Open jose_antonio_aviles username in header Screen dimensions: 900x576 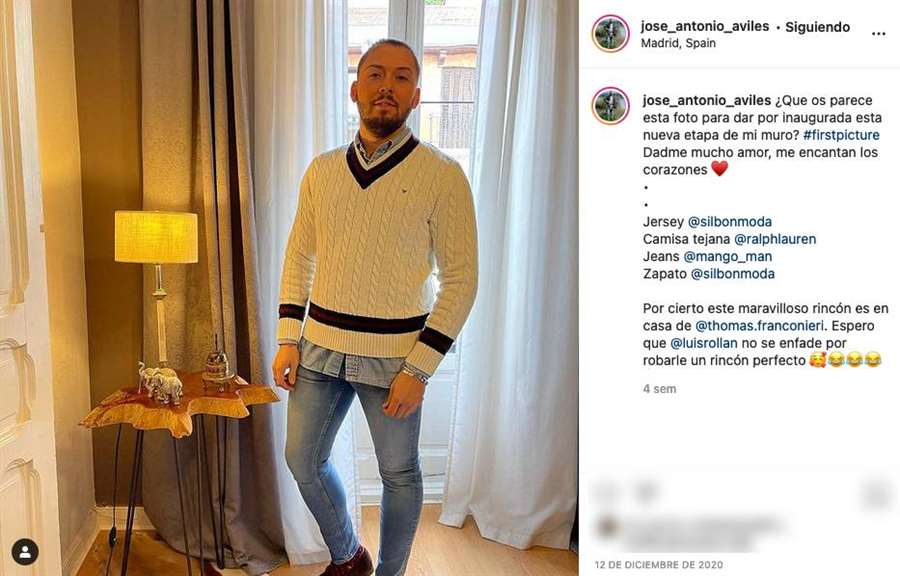coord(705,26)
